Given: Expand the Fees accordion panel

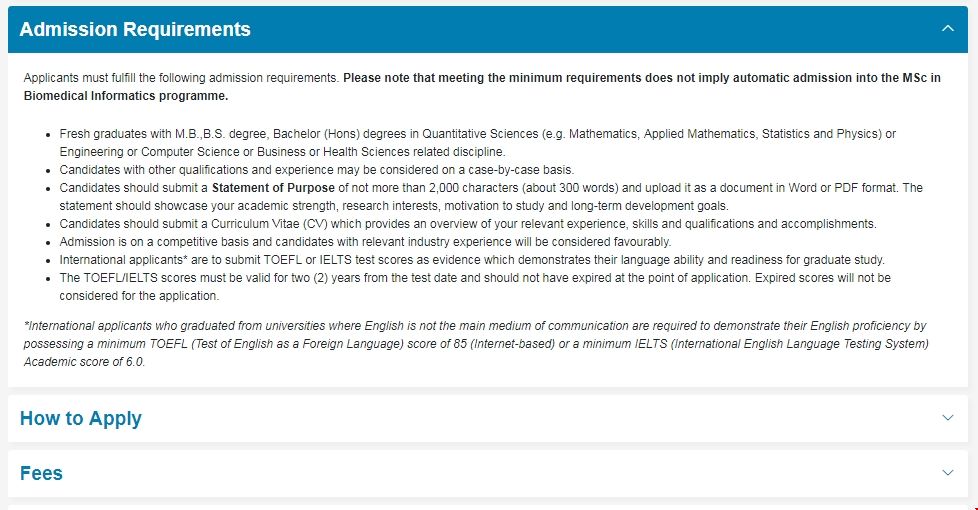Looking at the screenshot, I should (x=487, y=473).
